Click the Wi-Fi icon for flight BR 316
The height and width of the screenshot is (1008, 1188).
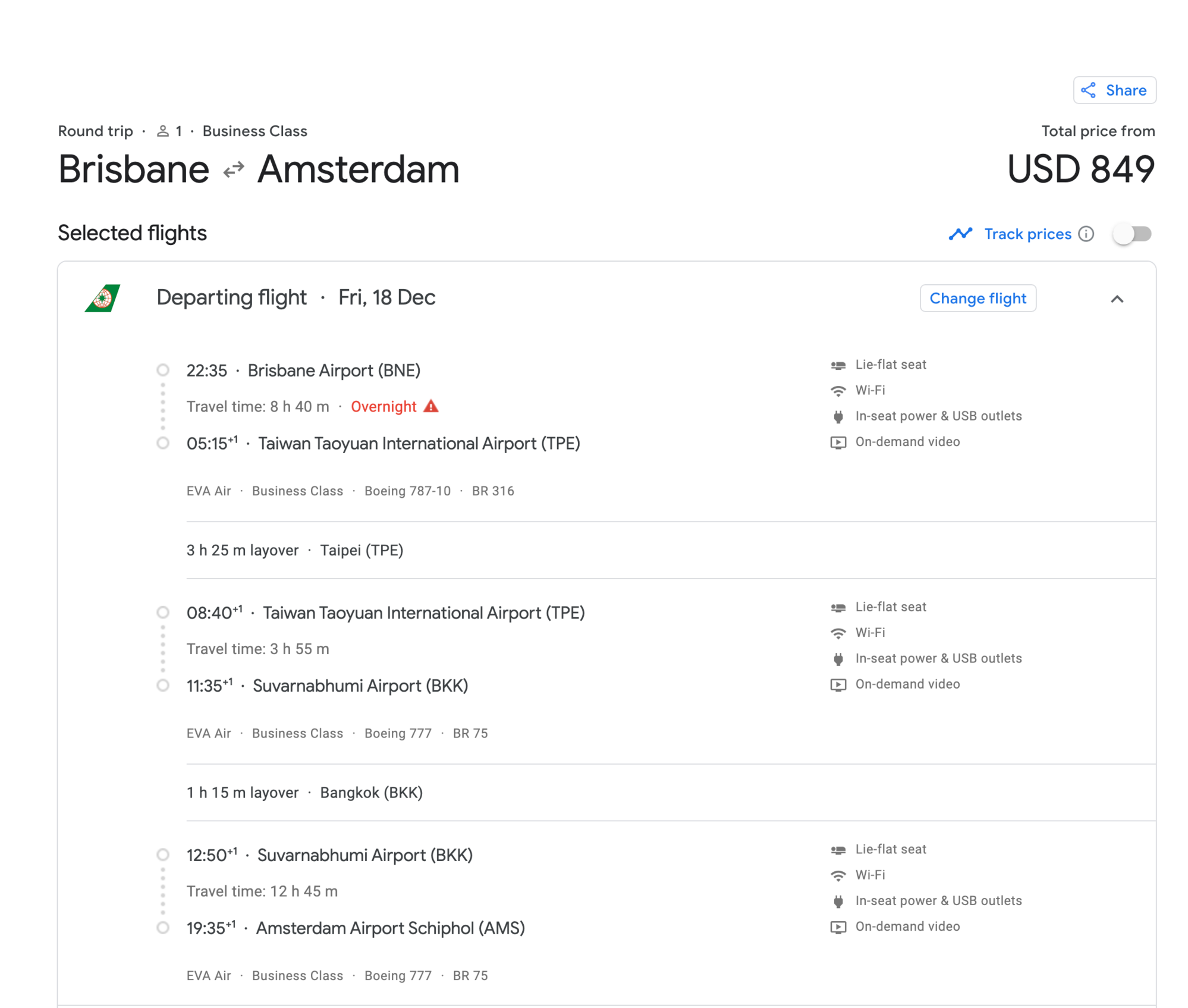pyautogui.click(x=838, y=391)
